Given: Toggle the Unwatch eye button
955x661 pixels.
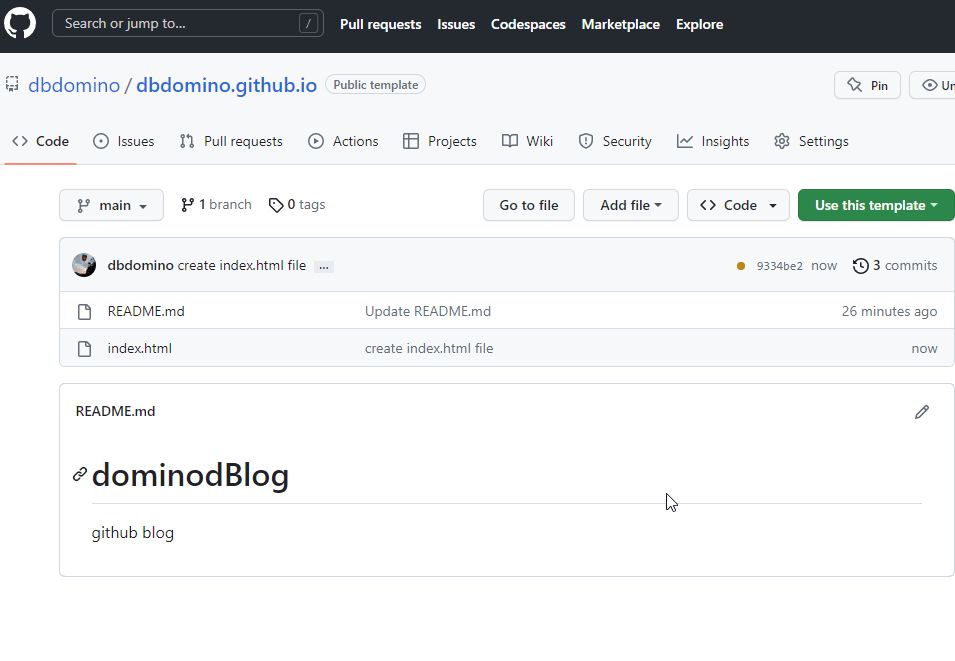Looking at the screenshot, I should click(932, 85).
